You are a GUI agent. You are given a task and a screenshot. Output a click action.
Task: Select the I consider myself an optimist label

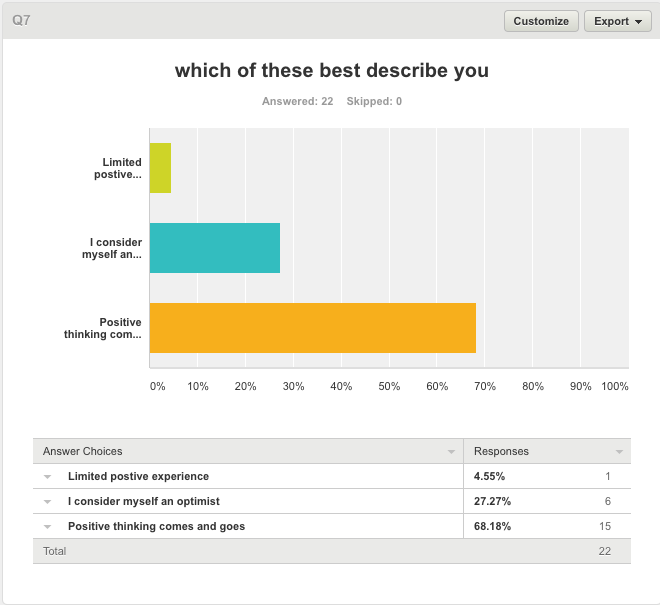pyautogui.click(x=143, y=501)
